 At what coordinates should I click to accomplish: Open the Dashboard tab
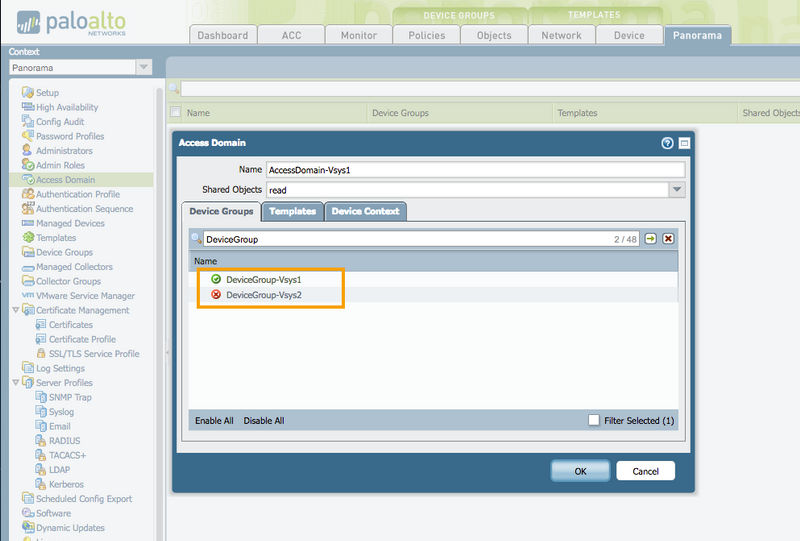[x=223, y=35]
